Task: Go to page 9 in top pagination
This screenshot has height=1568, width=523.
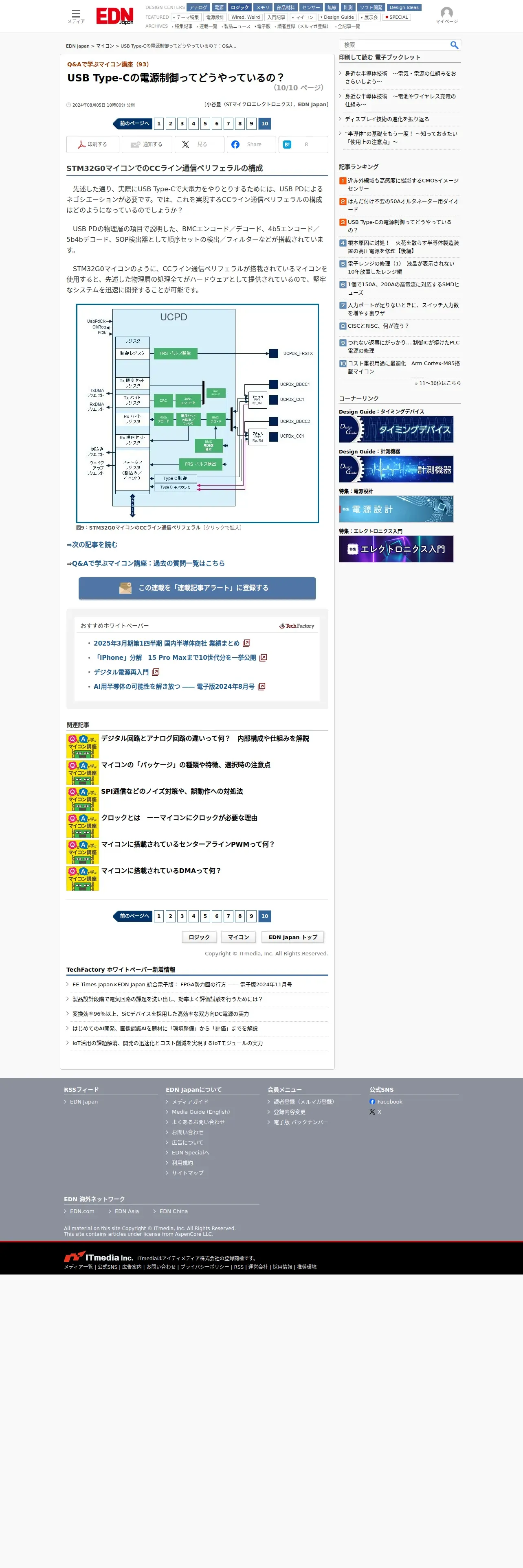Action: coord(251,124)
